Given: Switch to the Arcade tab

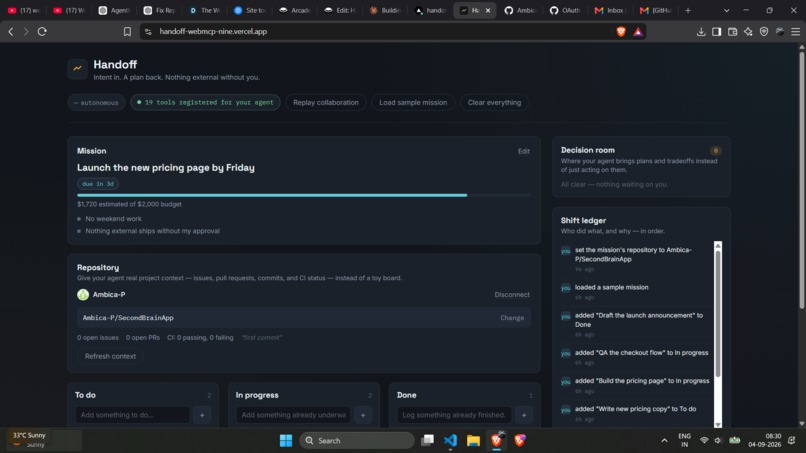Looking at the screenshot, I should pos(295,10).
